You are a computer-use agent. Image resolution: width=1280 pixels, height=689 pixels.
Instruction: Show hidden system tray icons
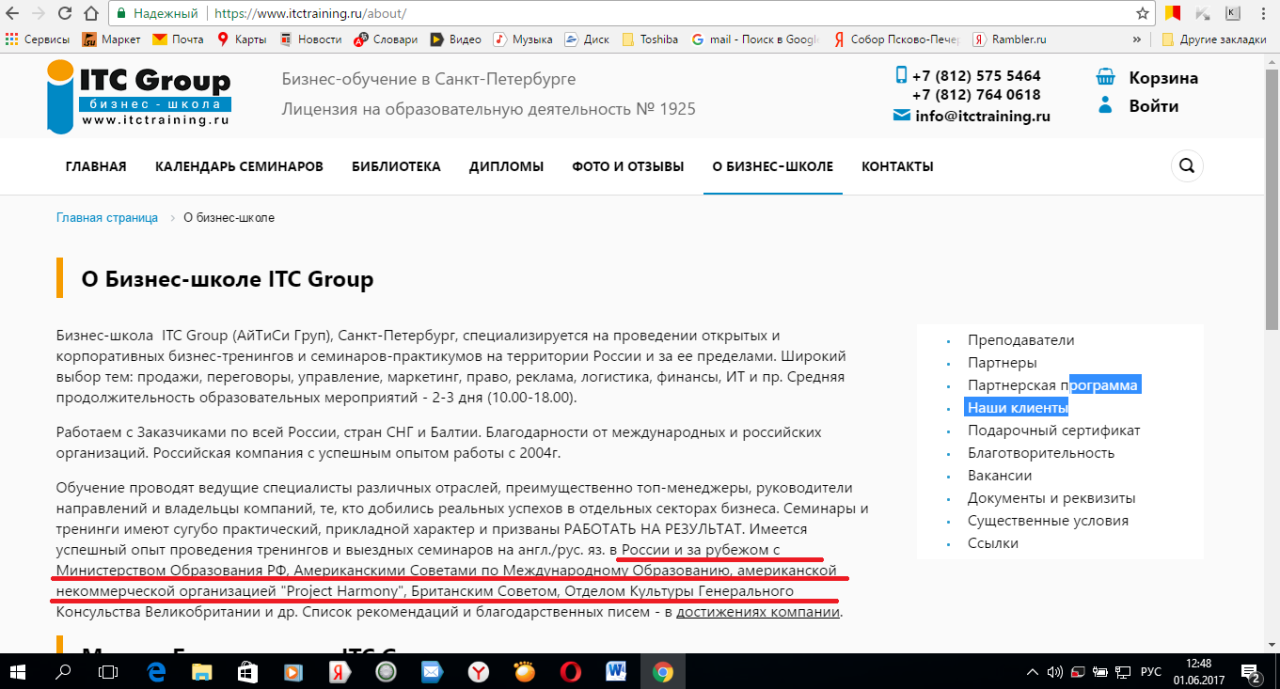coord(1033,671)
